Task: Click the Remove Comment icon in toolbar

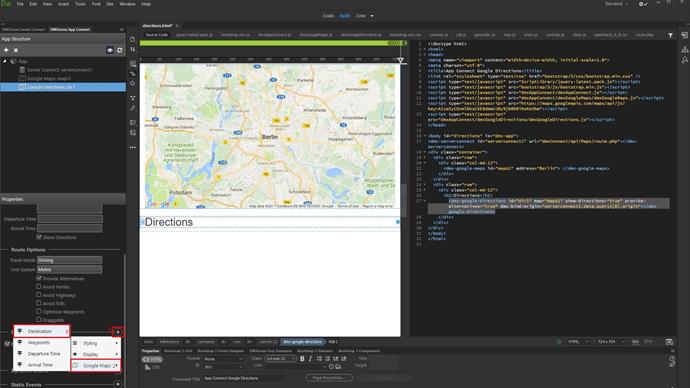Action: [x=132, y=132]
